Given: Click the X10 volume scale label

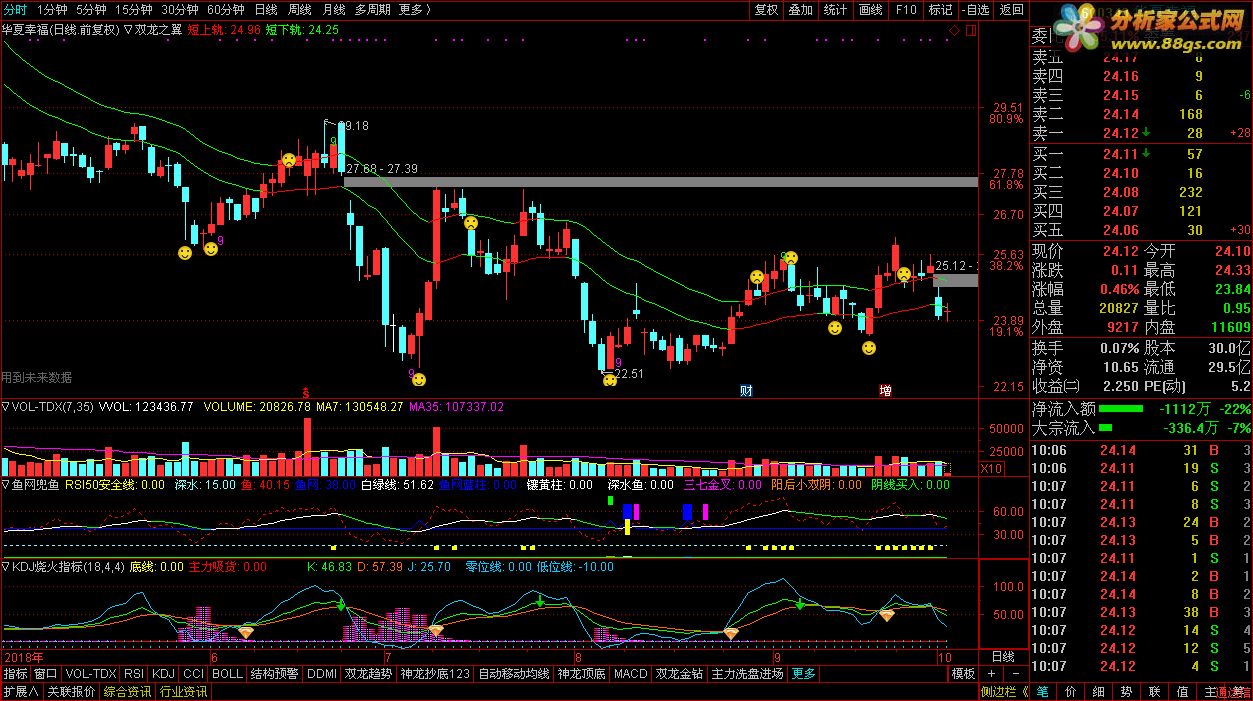Looking at the screenshot, I should point(991,468).
